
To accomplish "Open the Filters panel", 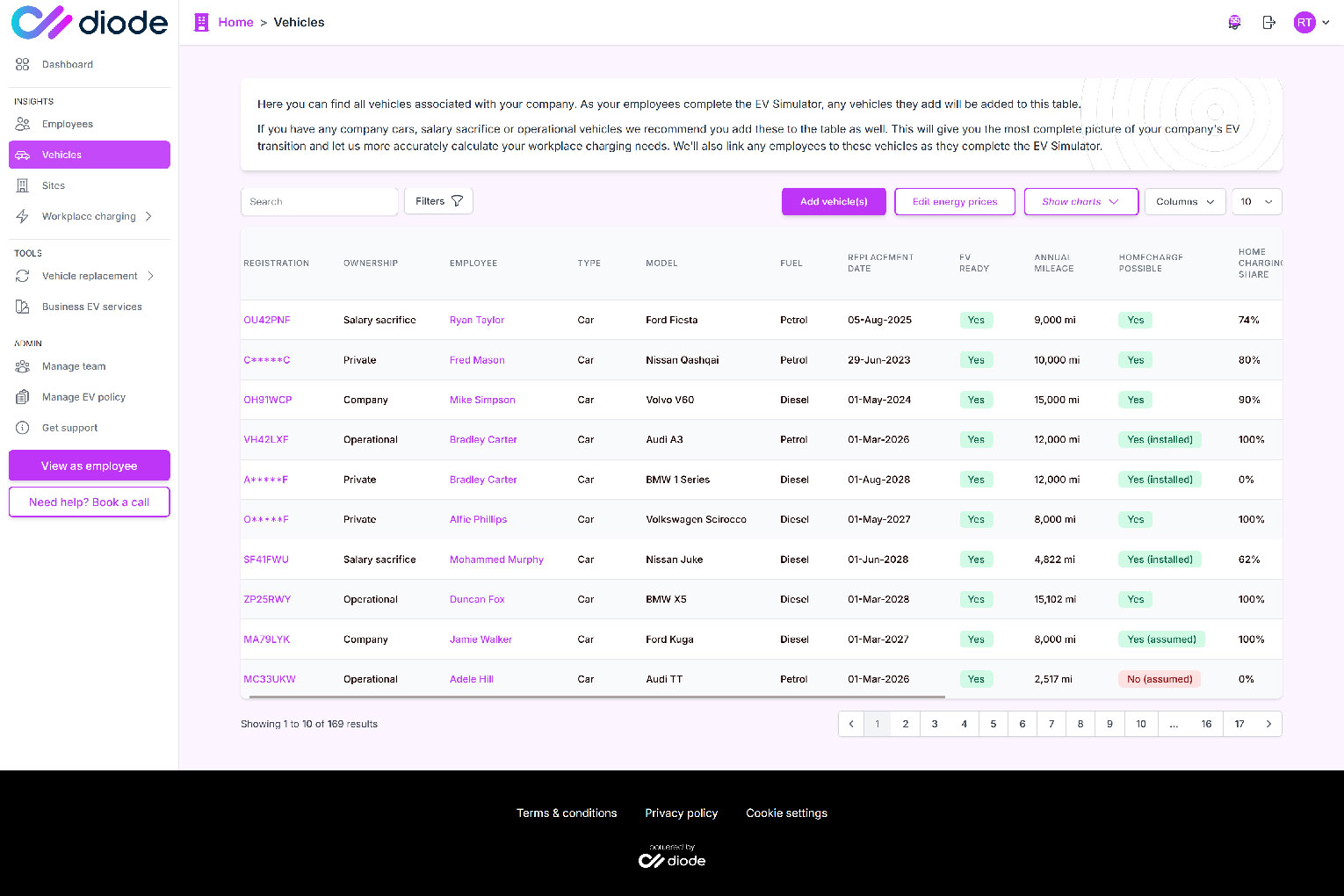I will pyautogui.click(x=438, y=201).
